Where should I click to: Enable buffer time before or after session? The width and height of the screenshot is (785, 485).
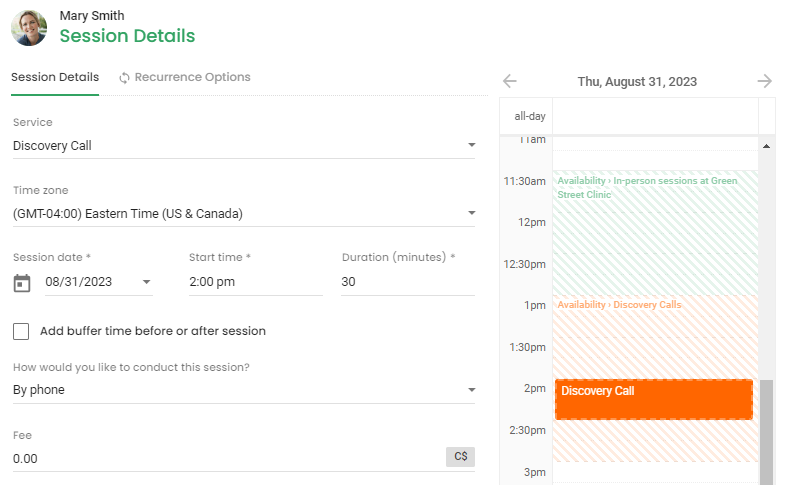tap(21, 331)
